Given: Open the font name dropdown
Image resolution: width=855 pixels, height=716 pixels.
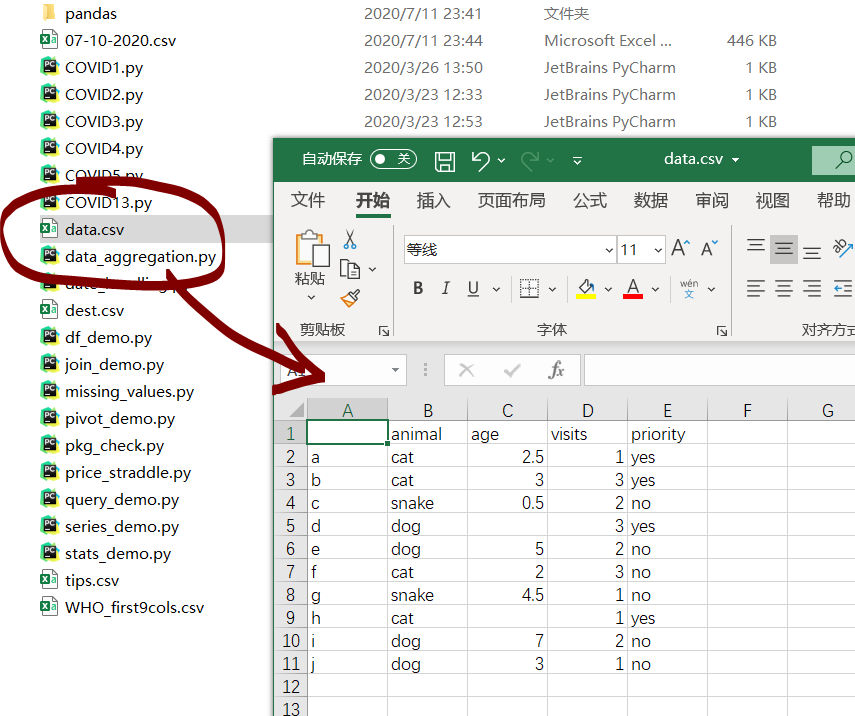Looking at the screenshot, I should pyautogui.click(x=609, y=250).
